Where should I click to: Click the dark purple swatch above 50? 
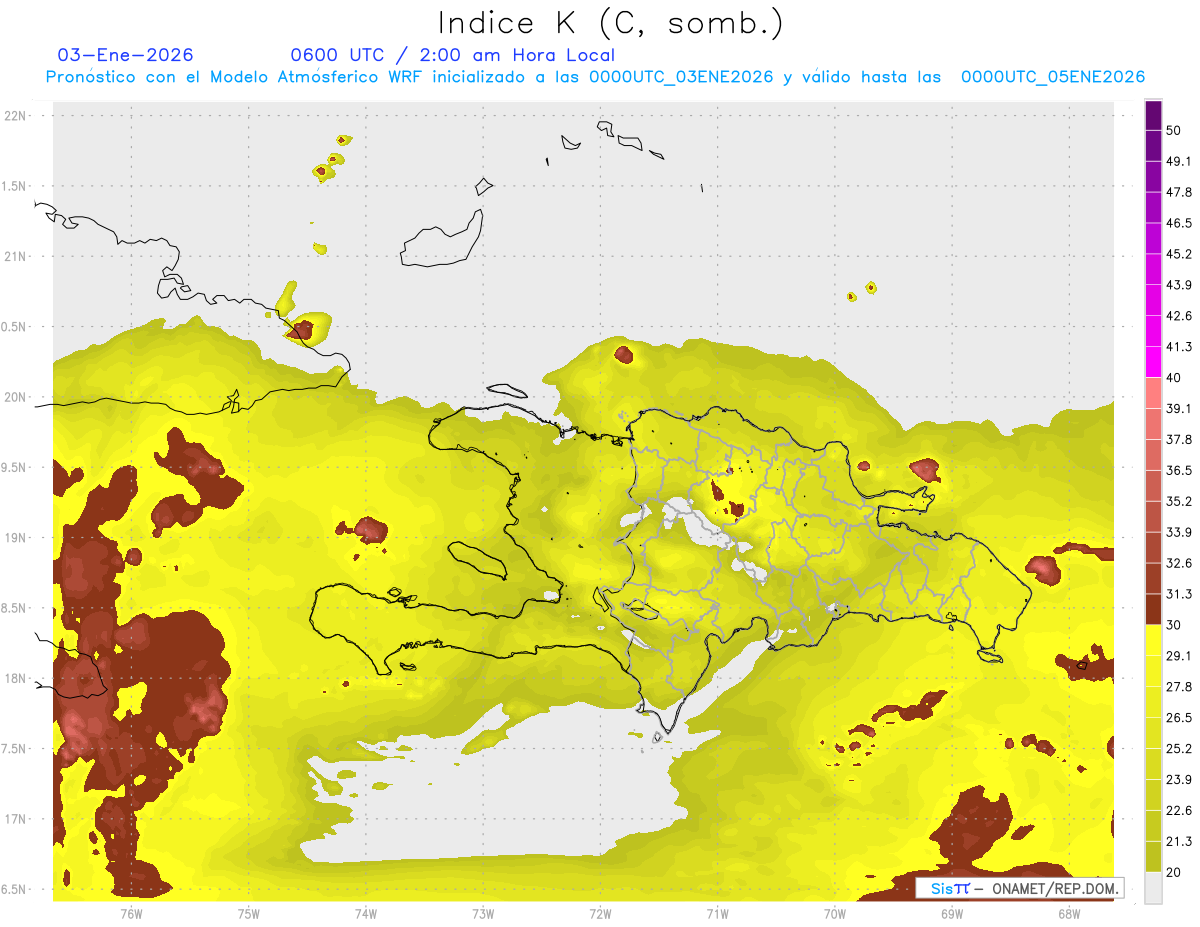point(1153,115)
